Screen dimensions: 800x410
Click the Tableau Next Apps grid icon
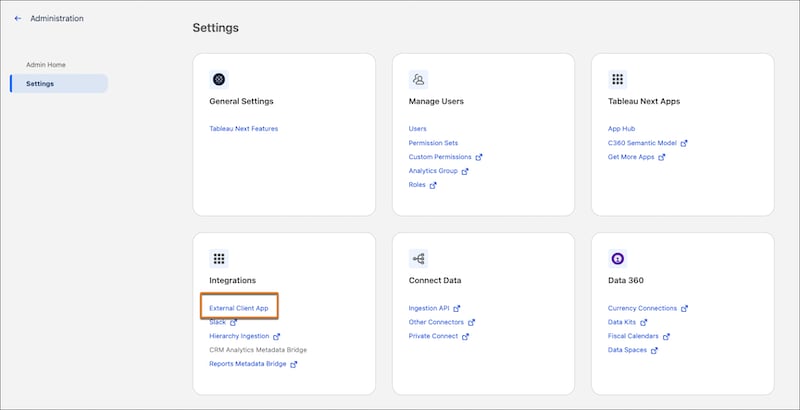617,80
